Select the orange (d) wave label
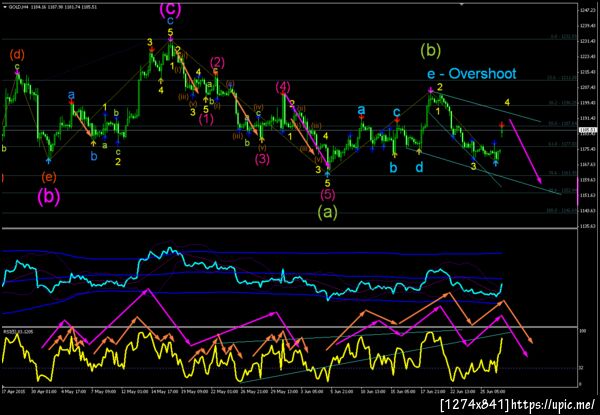This screenshot has width=600, height=415. 17,55
